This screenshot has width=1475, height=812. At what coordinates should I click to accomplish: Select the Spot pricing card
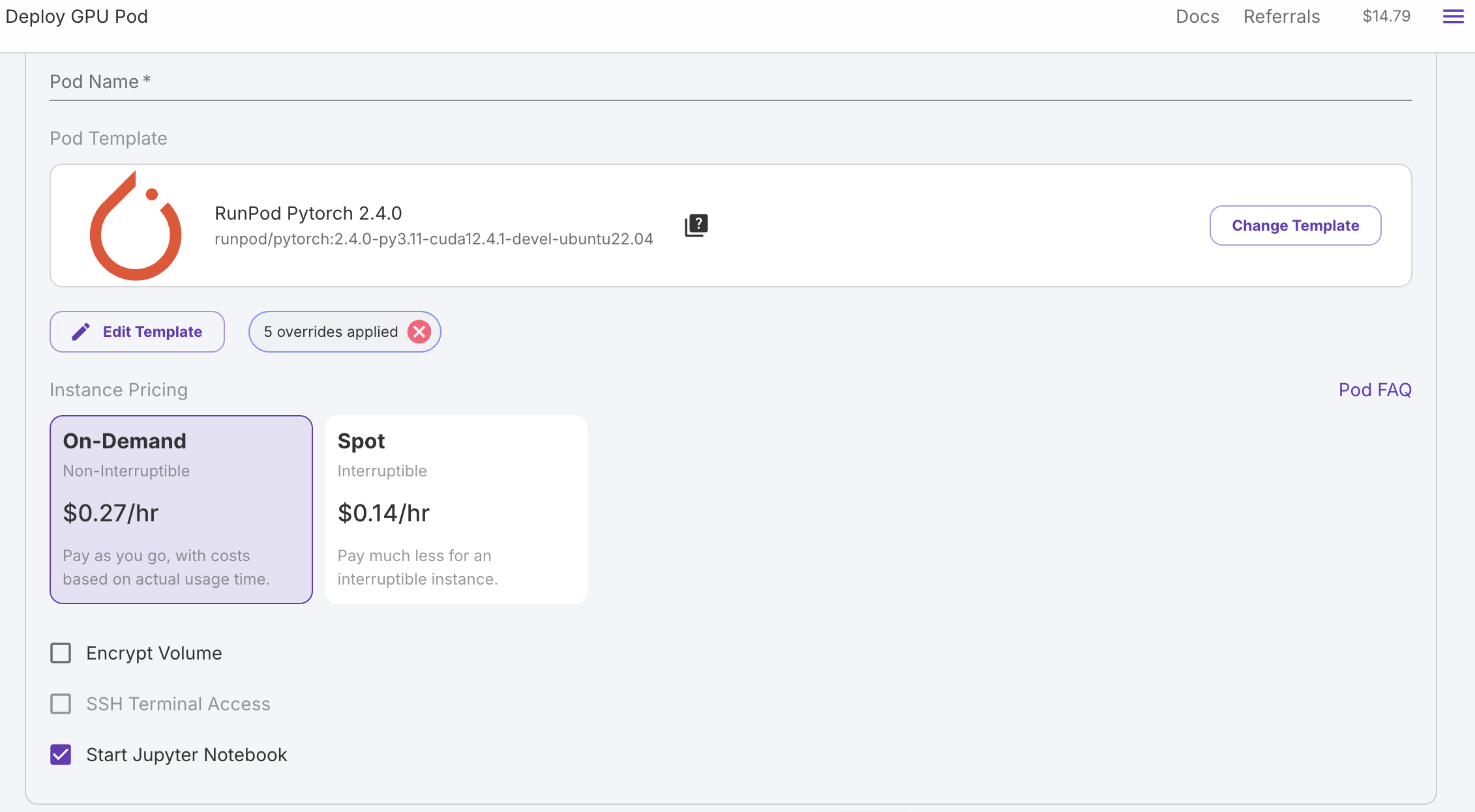(456, 510)
